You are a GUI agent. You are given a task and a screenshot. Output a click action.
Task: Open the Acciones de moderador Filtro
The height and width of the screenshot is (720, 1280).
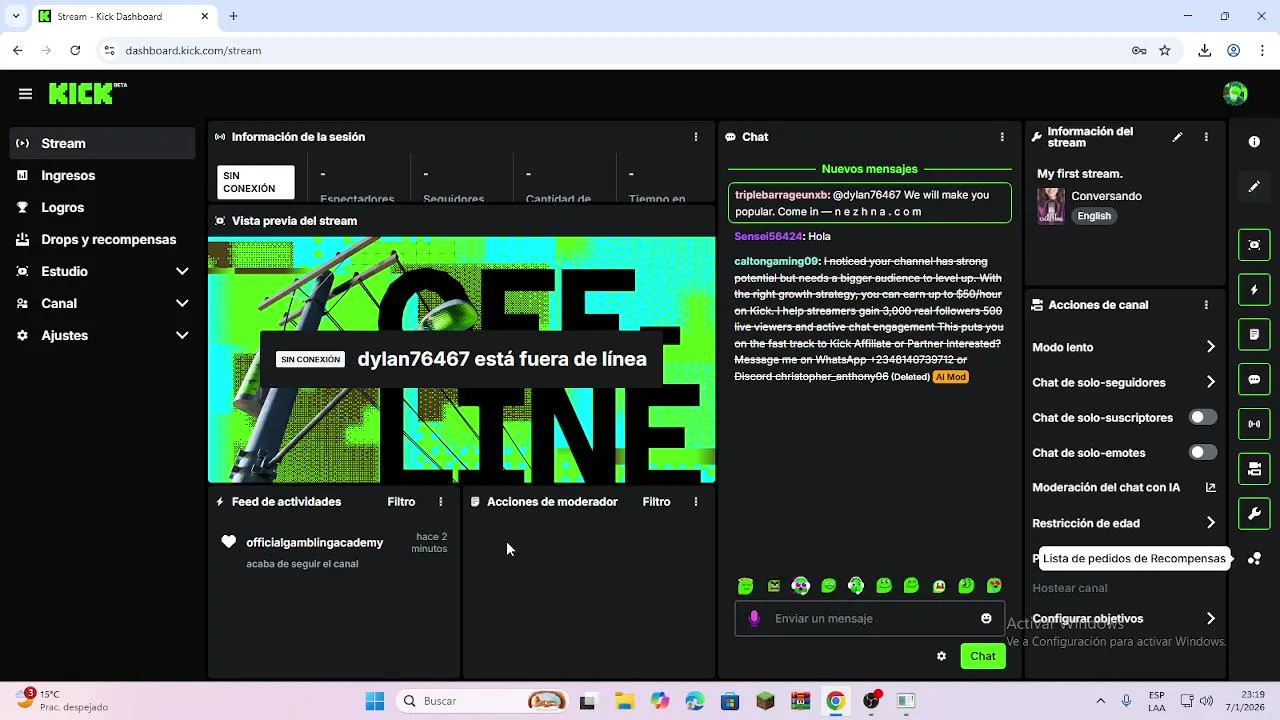(656, 502)
